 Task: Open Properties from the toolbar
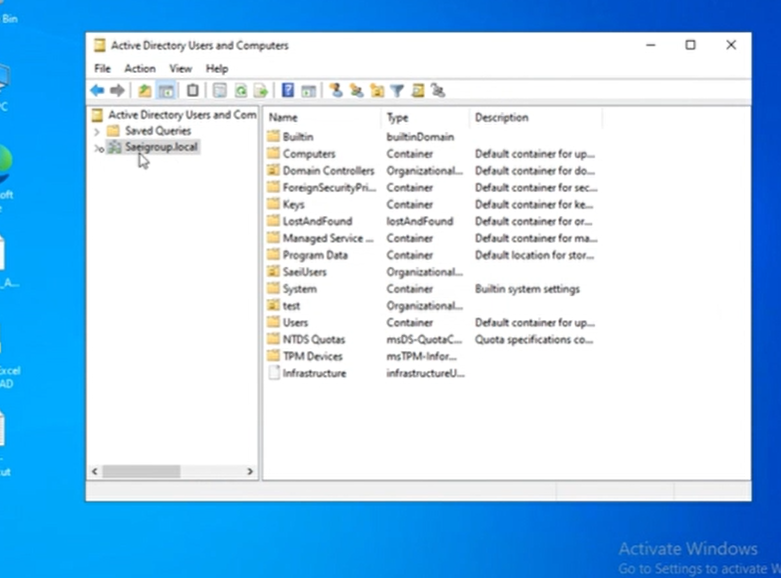[x=220, y=91]
